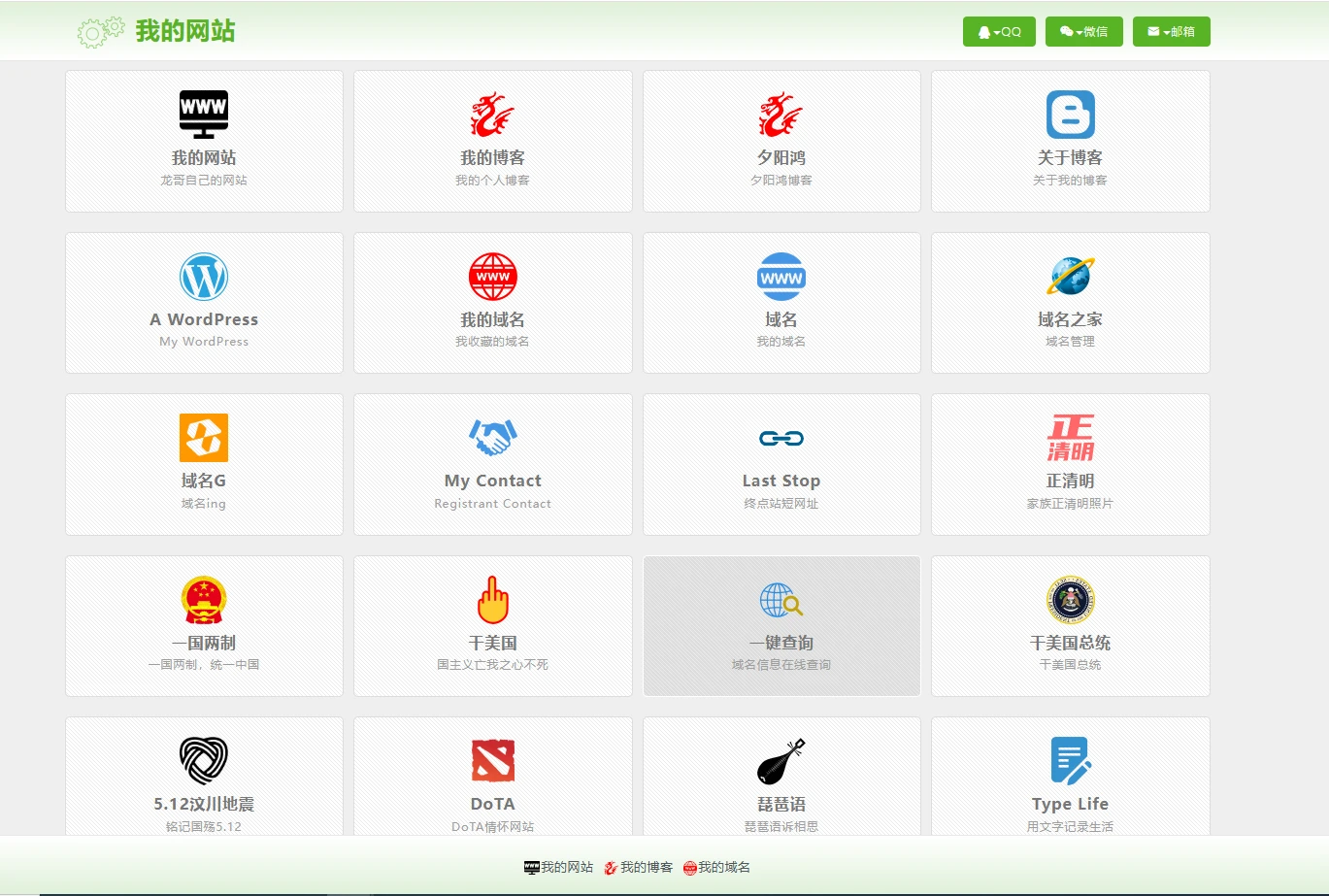
Task: Open the 微信 dropdown menu
Action: point(1083,32)
